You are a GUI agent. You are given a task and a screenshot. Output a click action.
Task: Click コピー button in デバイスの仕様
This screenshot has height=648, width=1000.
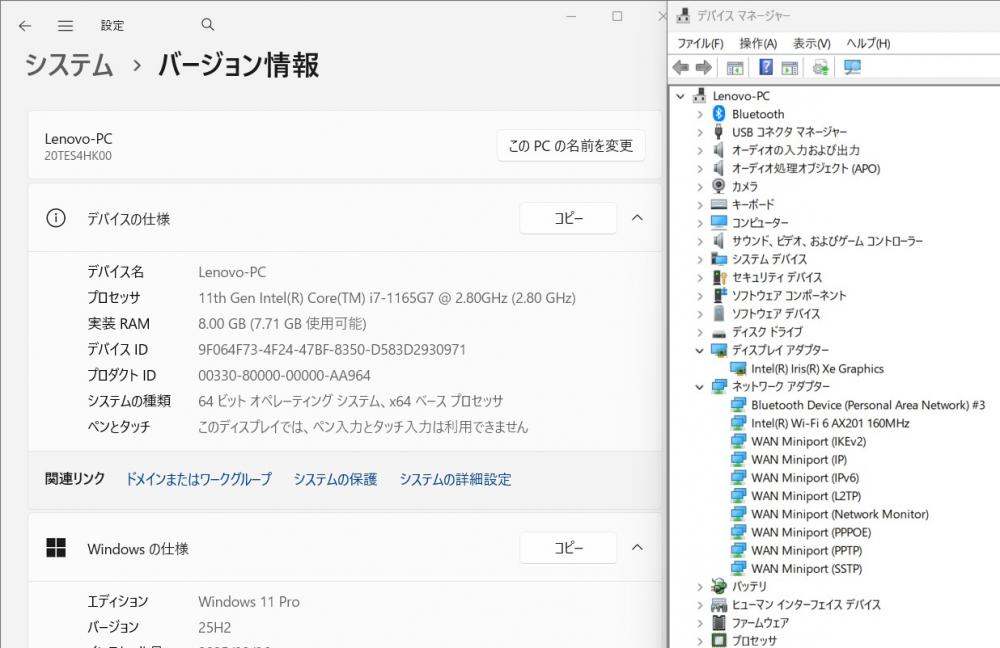point(568,218)
